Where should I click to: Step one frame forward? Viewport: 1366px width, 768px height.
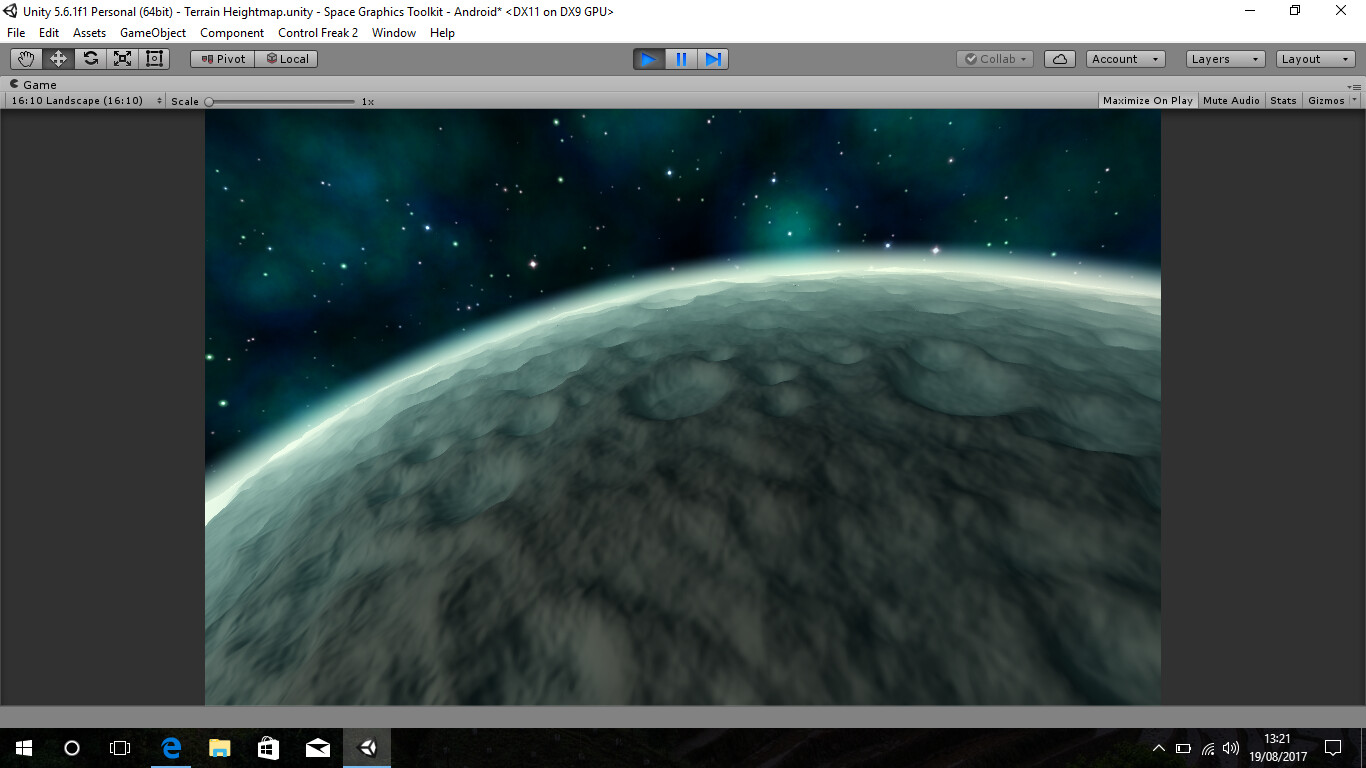[x=712, y=59]
